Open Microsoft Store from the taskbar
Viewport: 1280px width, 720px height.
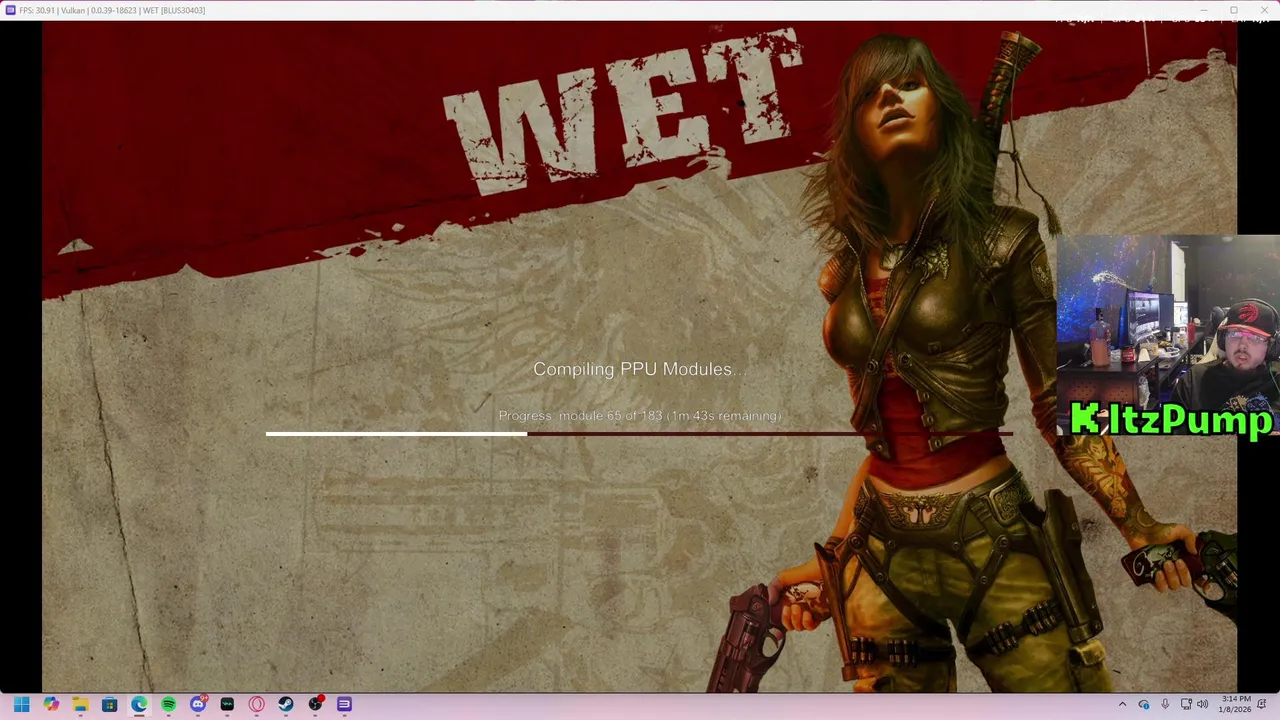pyautogui.click(x=110, y=705)
